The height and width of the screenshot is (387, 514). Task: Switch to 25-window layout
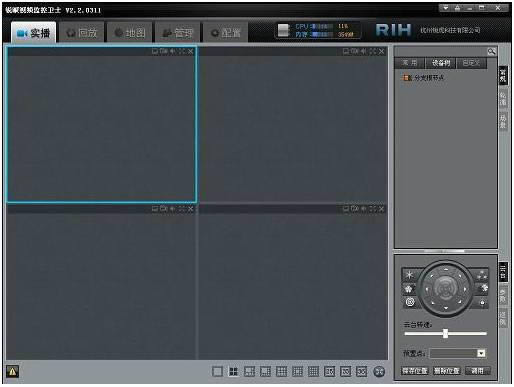tap(329, 371)
